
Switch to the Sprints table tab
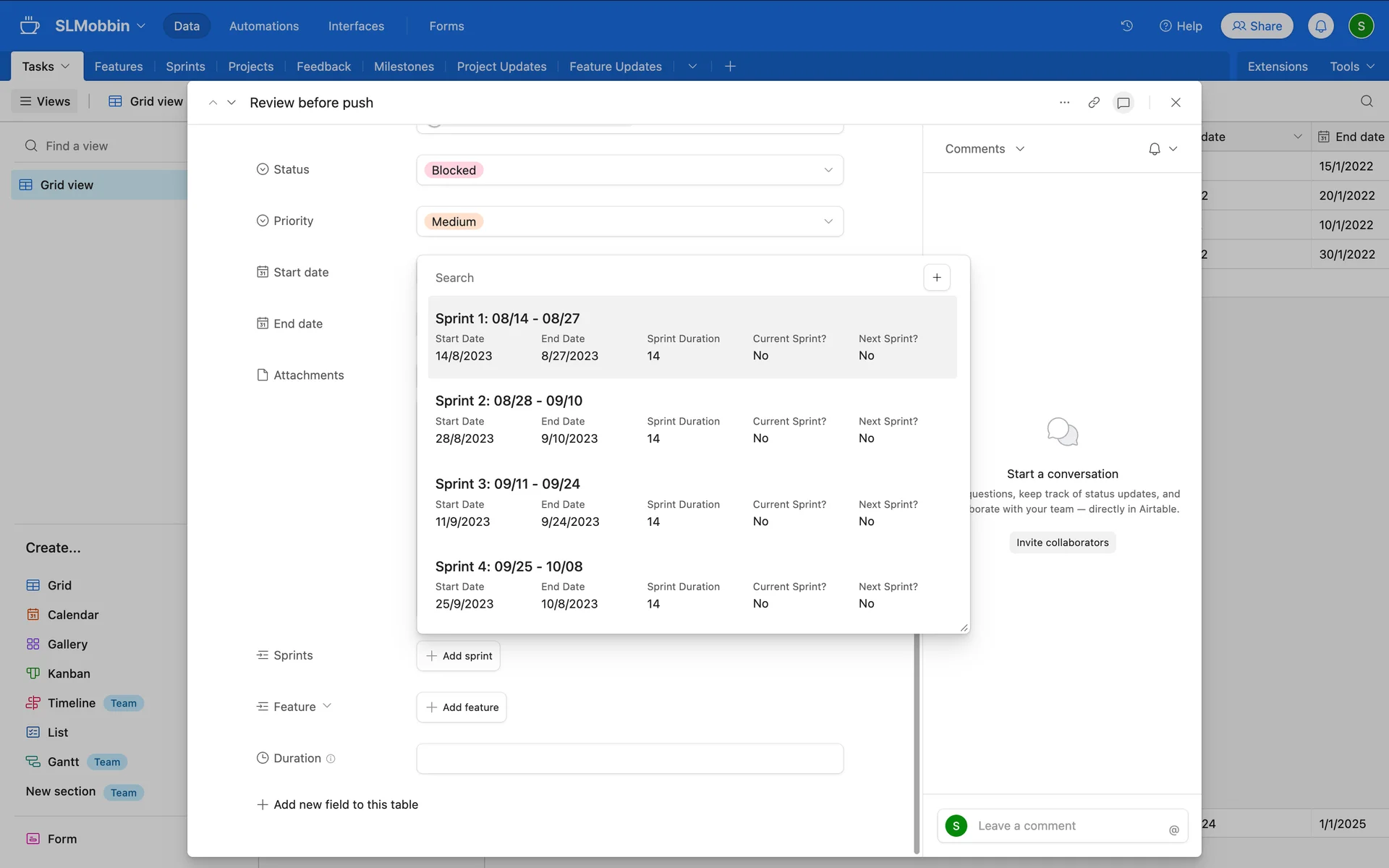coord(185,67)
